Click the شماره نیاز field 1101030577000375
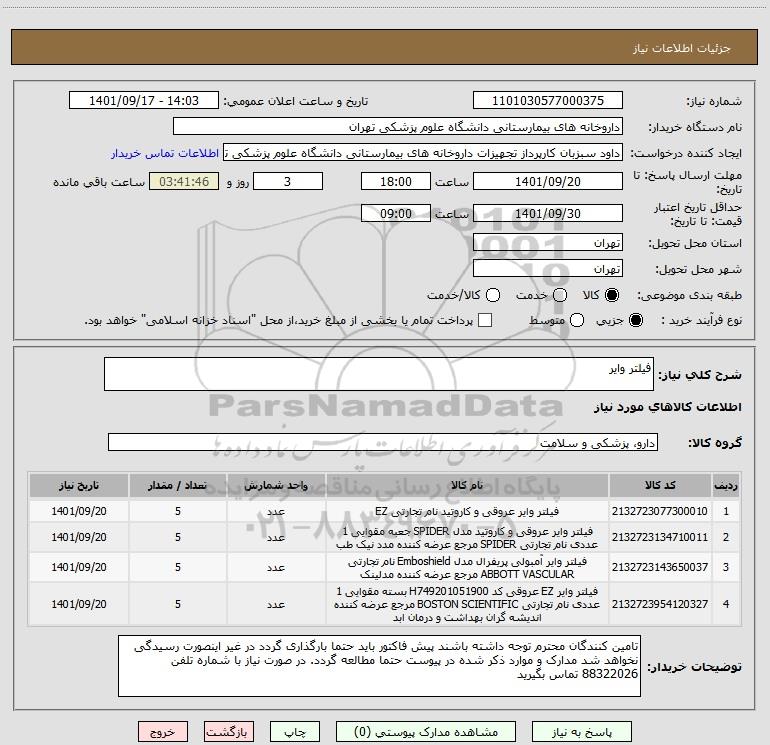Viewport: 770px width, 745px height. click(548, 101)
